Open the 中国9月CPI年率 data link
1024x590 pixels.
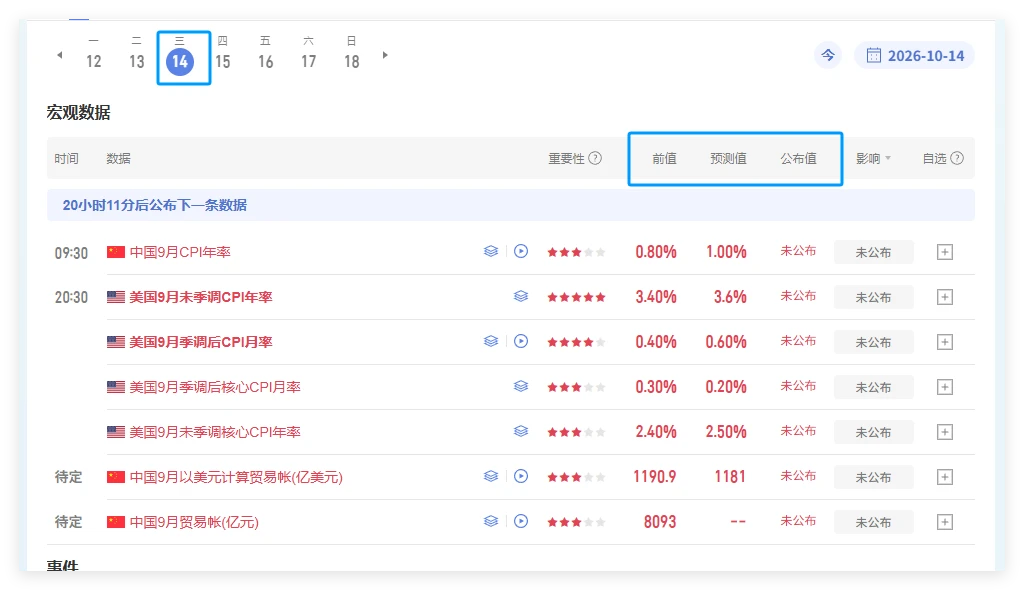(x=180, y=252)
